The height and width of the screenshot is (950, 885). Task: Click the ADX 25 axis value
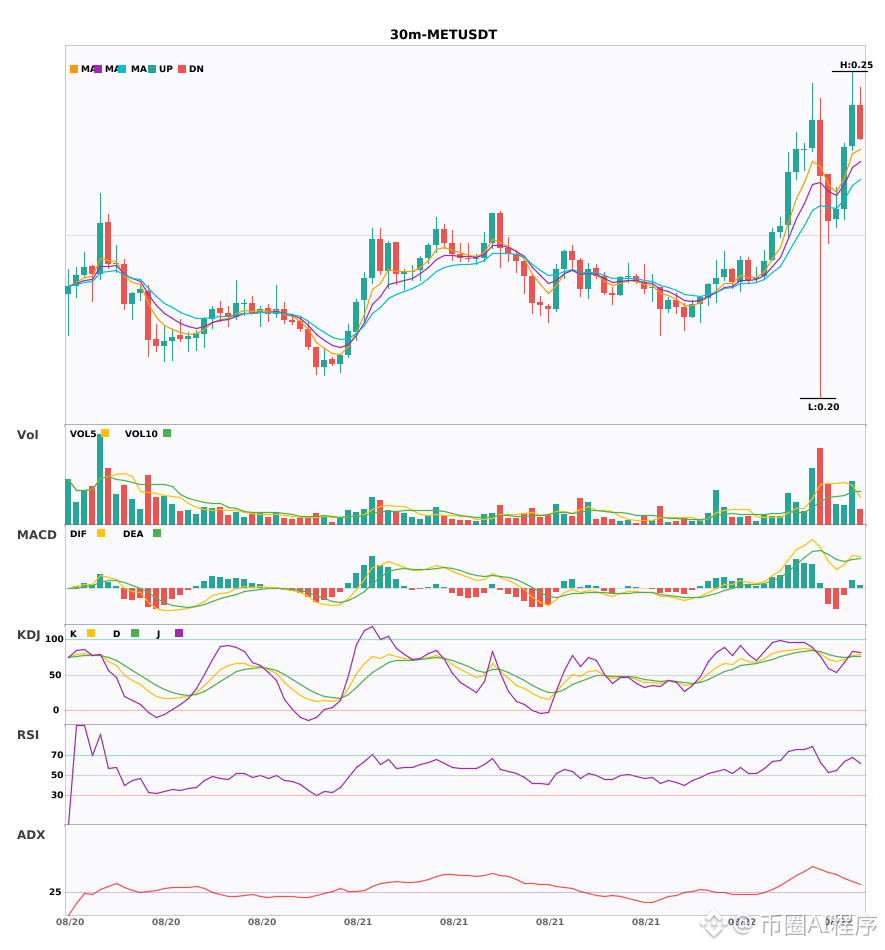pyautogui.click(x=55, y=892)
